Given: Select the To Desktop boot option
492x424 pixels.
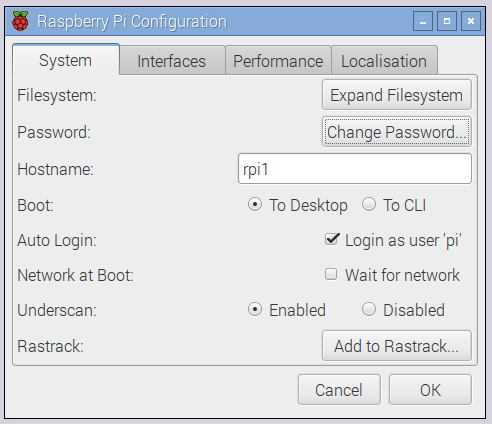Looking at the screenshot, I should click(x=255, y=204).
